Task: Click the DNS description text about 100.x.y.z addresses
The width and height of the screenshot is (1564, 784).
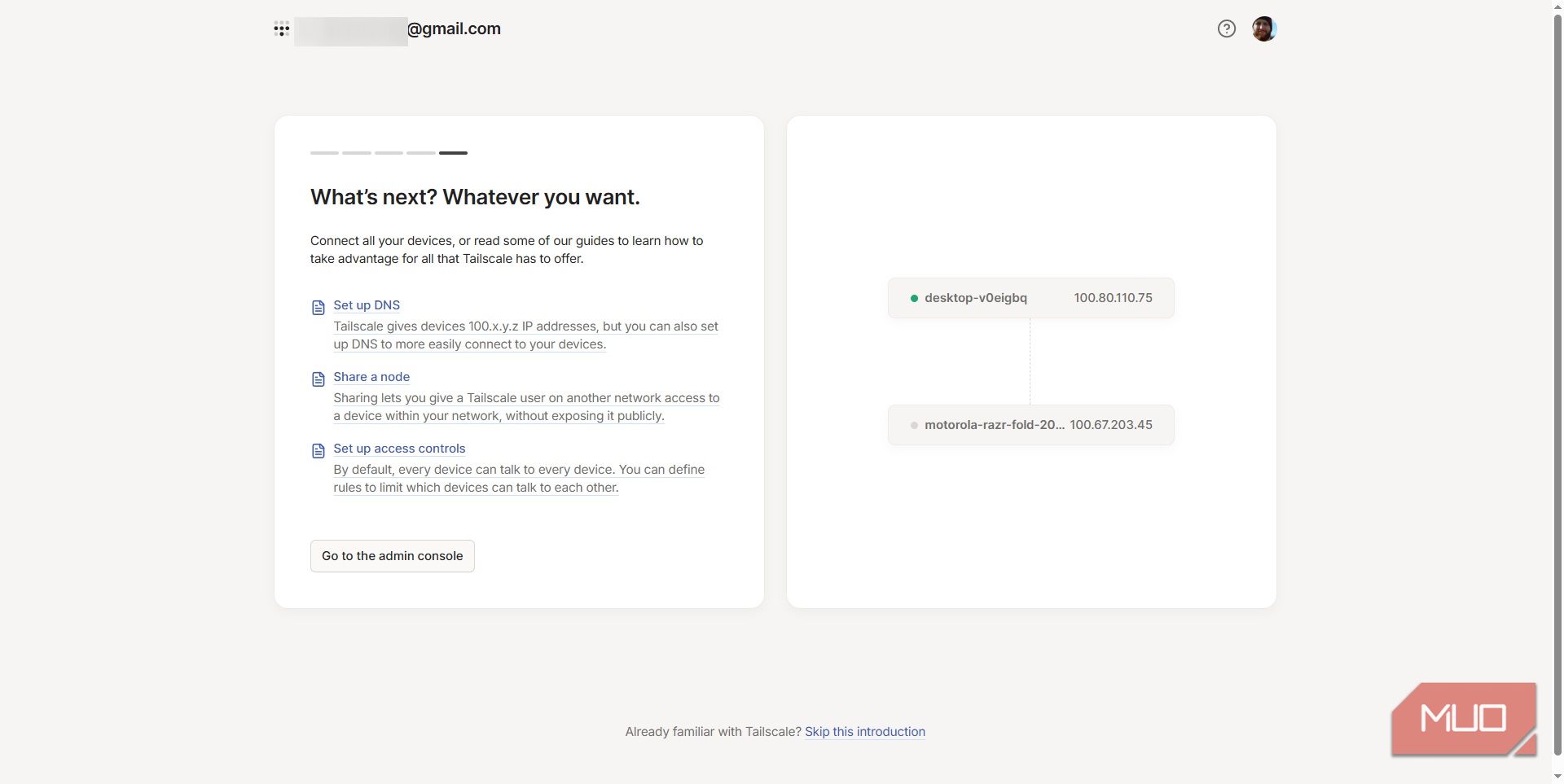Action: tap(525, 335)
